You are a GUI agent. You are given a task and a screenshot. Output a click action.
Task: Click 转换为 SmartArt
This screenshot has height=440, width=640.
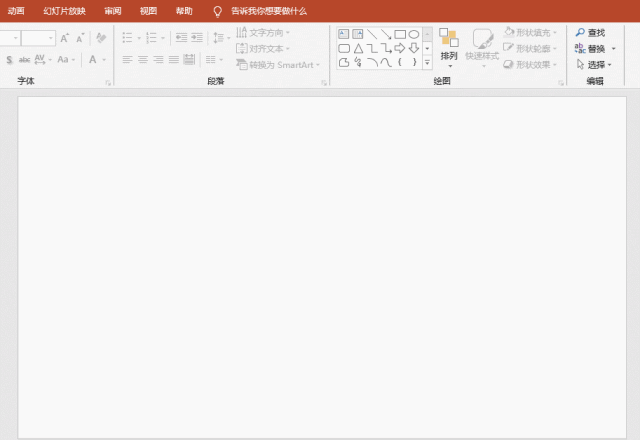click(x=278, y=64)
